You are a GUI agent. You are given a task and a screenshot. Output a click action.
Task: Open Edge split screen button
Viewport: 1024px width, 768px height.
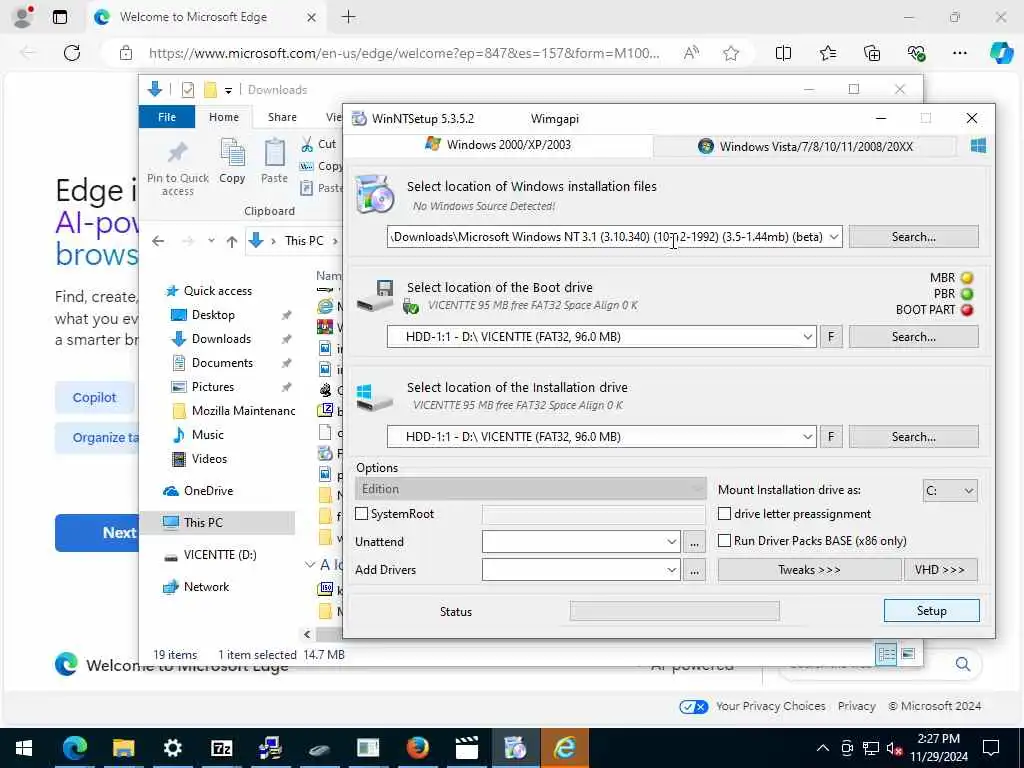(x=783, y=53)
